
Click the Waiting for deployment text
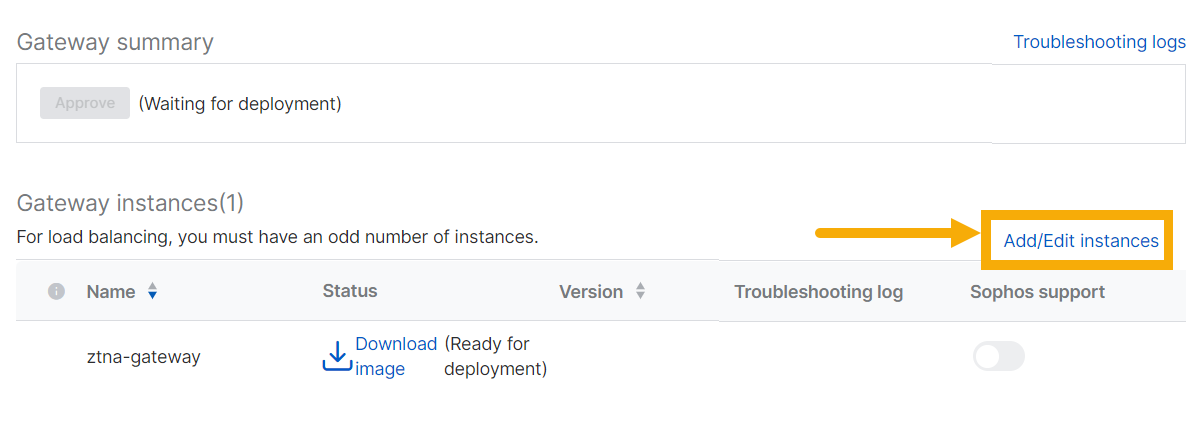[x=240, y=103]
